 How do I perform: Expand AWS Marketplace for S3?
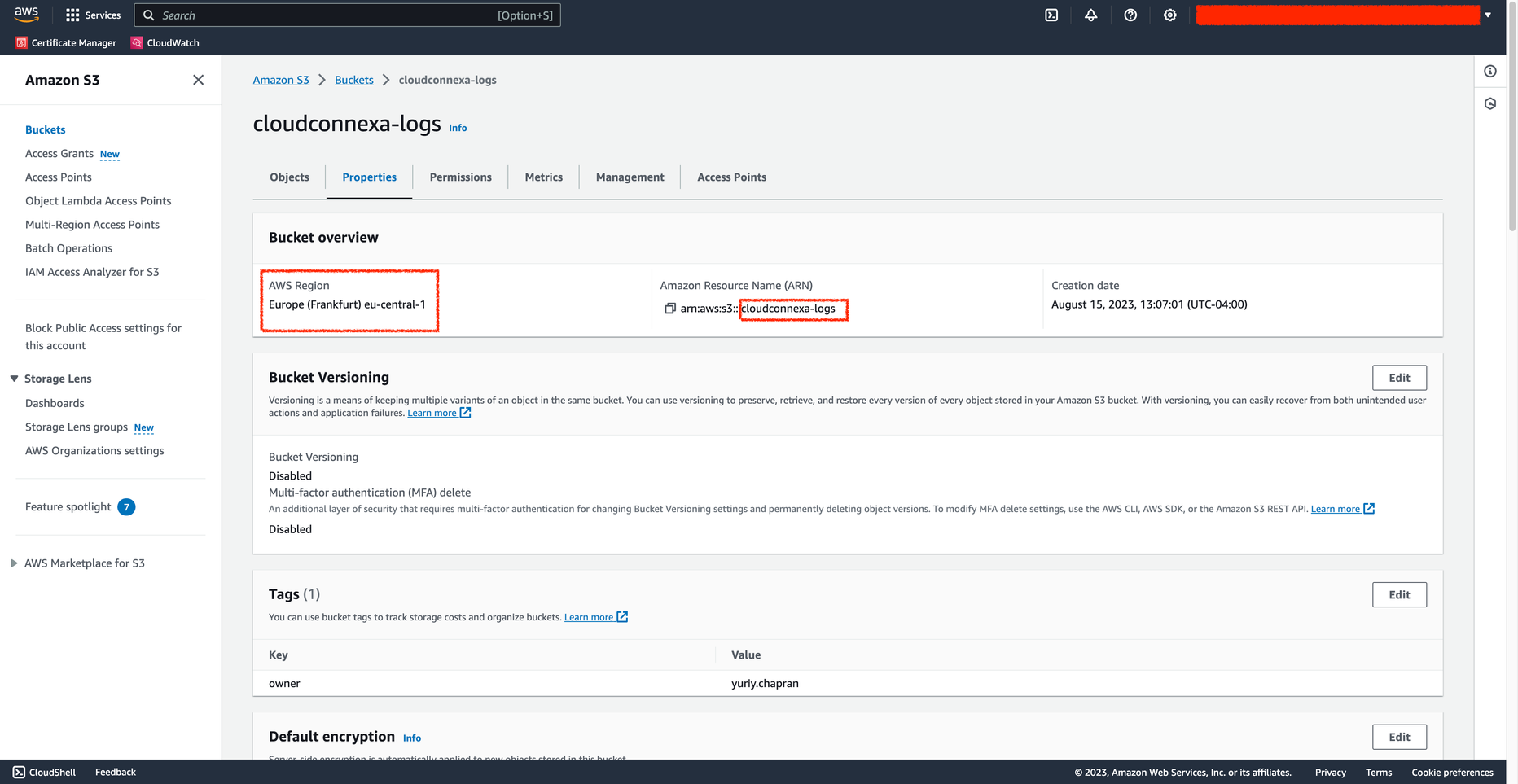pyautogui.click(x=14, y=563)
